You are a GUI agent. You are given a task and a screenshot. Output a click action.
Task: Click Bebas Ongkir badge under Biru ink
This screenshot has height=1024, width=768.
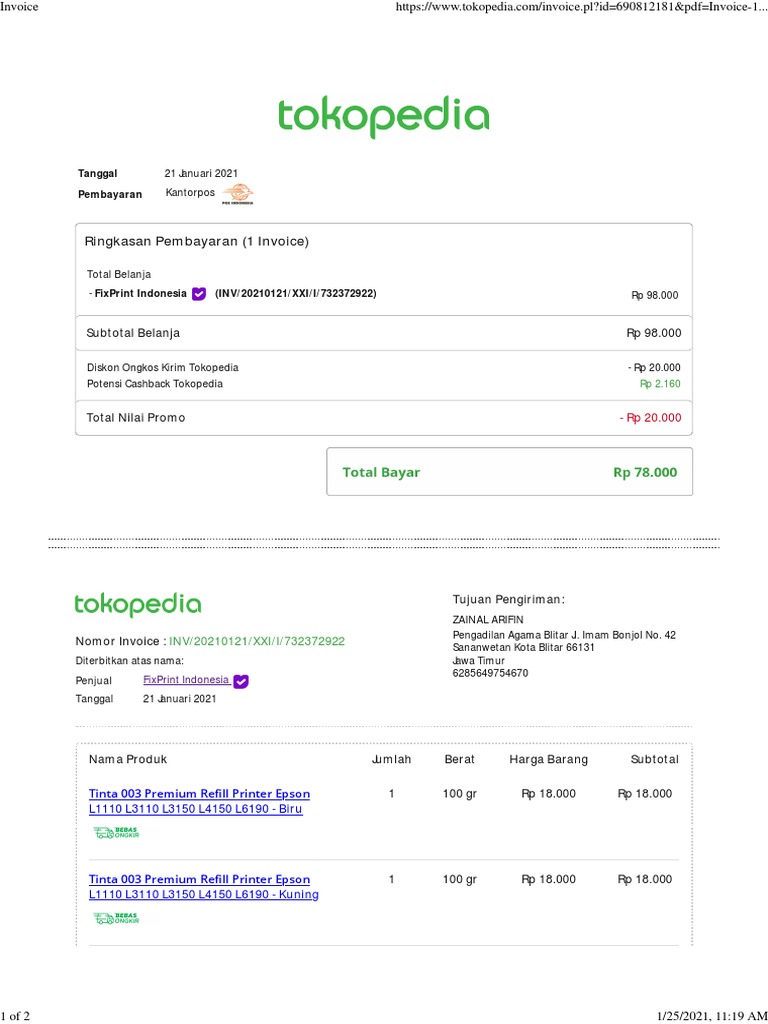point(116,832)
